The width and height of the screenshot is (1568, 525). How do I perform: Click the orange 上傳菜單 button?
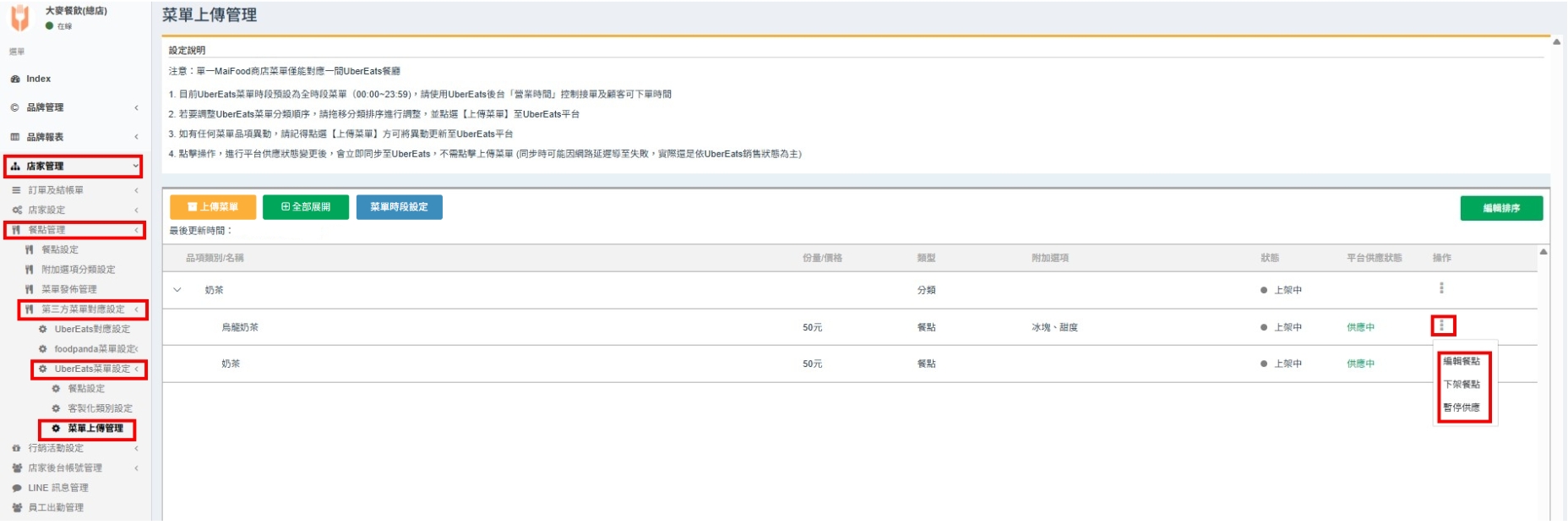click(x=213, y=207)
